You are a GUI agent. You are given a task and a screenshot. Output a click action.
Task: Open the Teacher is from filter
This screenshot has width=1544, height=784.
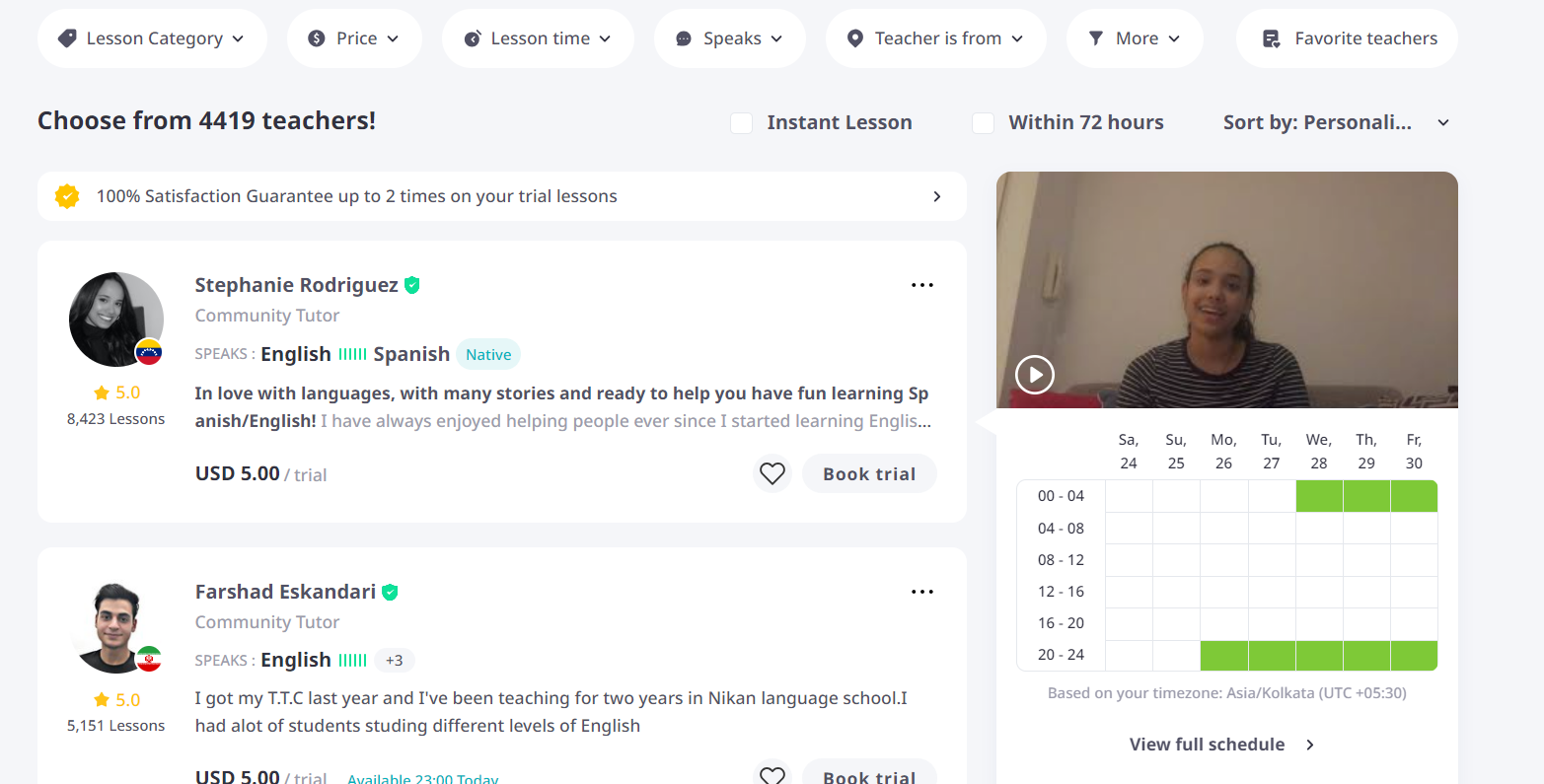tap(936, 38)
